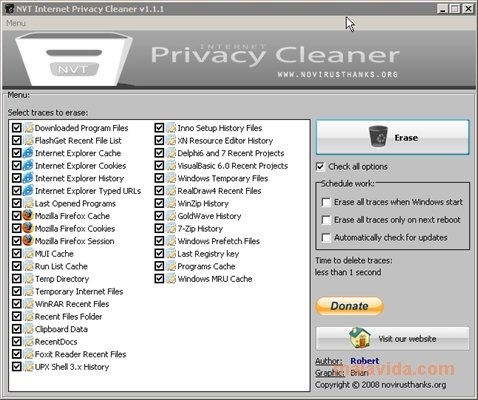Click the Mozilla Firefox Cookies icon
Viewport: 478px width, 400px height.
click(x=28, y=229)
